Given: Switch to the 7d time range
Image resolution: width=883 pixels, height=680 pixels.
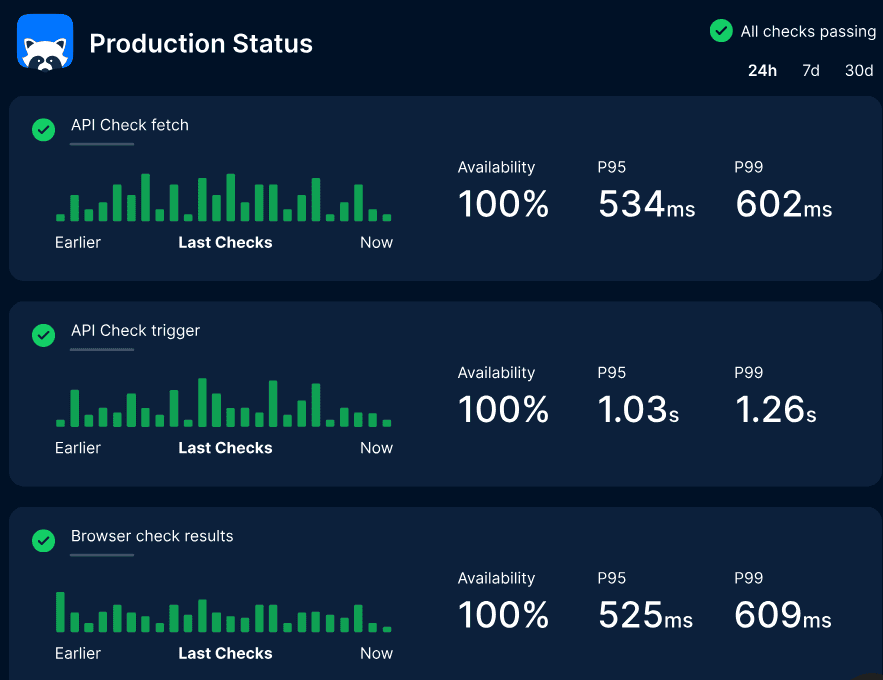Looking at the screenshot, I should [810, 70].
